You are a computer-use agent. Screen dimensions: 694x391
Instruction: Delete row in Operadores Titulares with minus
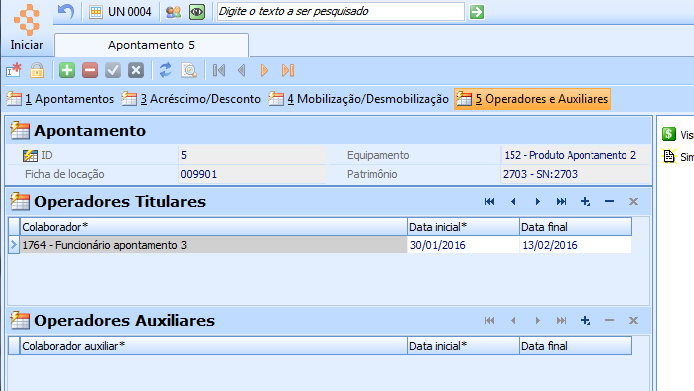click(609, 201)
